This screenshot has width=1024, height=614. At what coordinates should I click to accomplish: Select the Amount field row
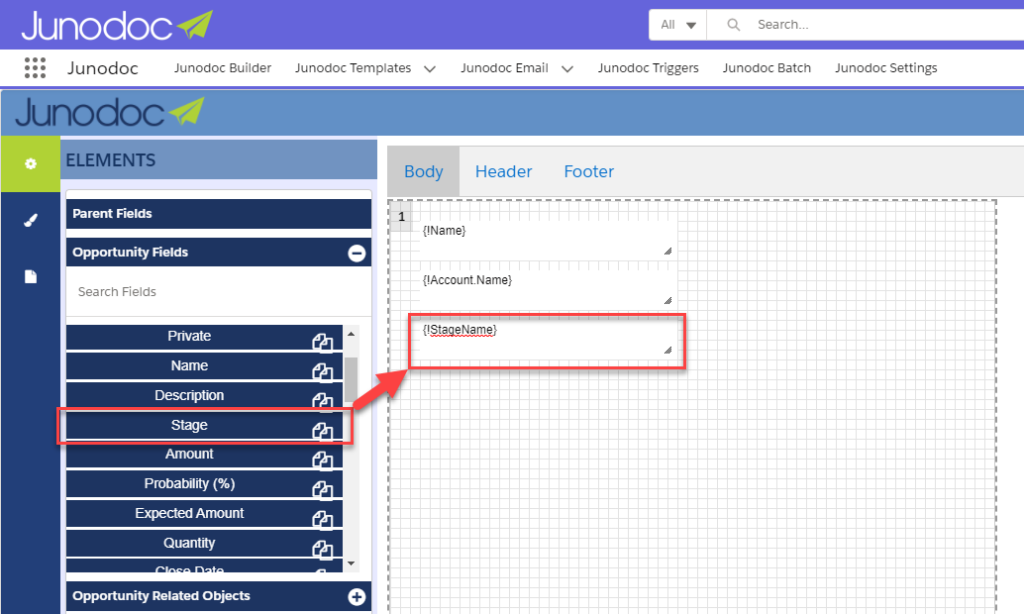coord(204,455)
